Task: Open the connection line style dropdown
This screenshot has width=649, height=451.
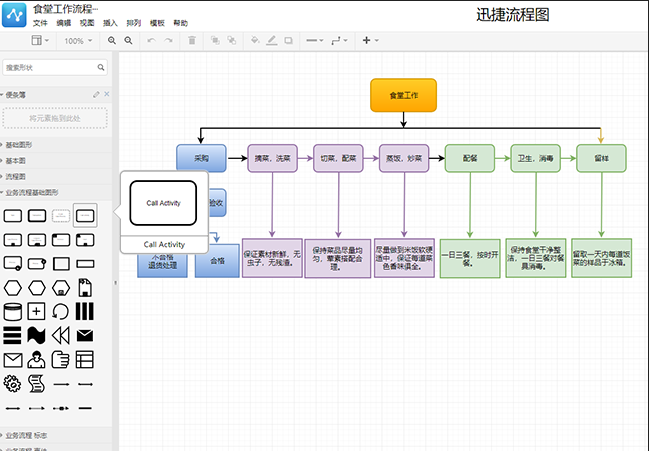Action: pyautogui.click(x=315, y=41)
